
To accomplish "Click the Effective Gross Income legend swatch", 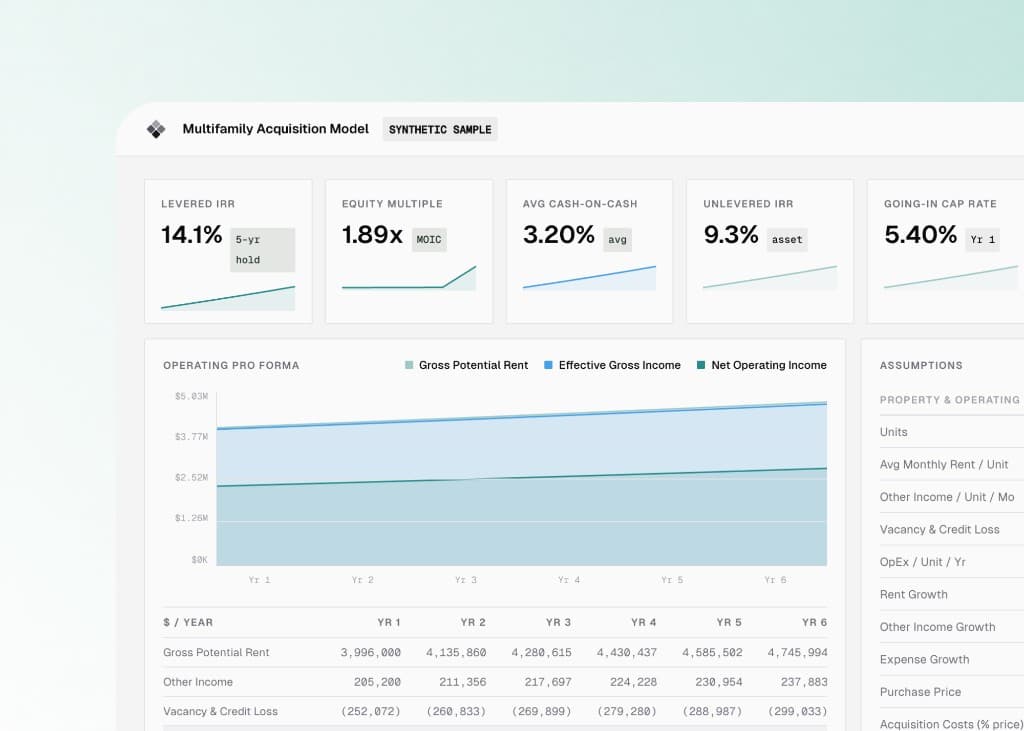I will coord(549,365).
